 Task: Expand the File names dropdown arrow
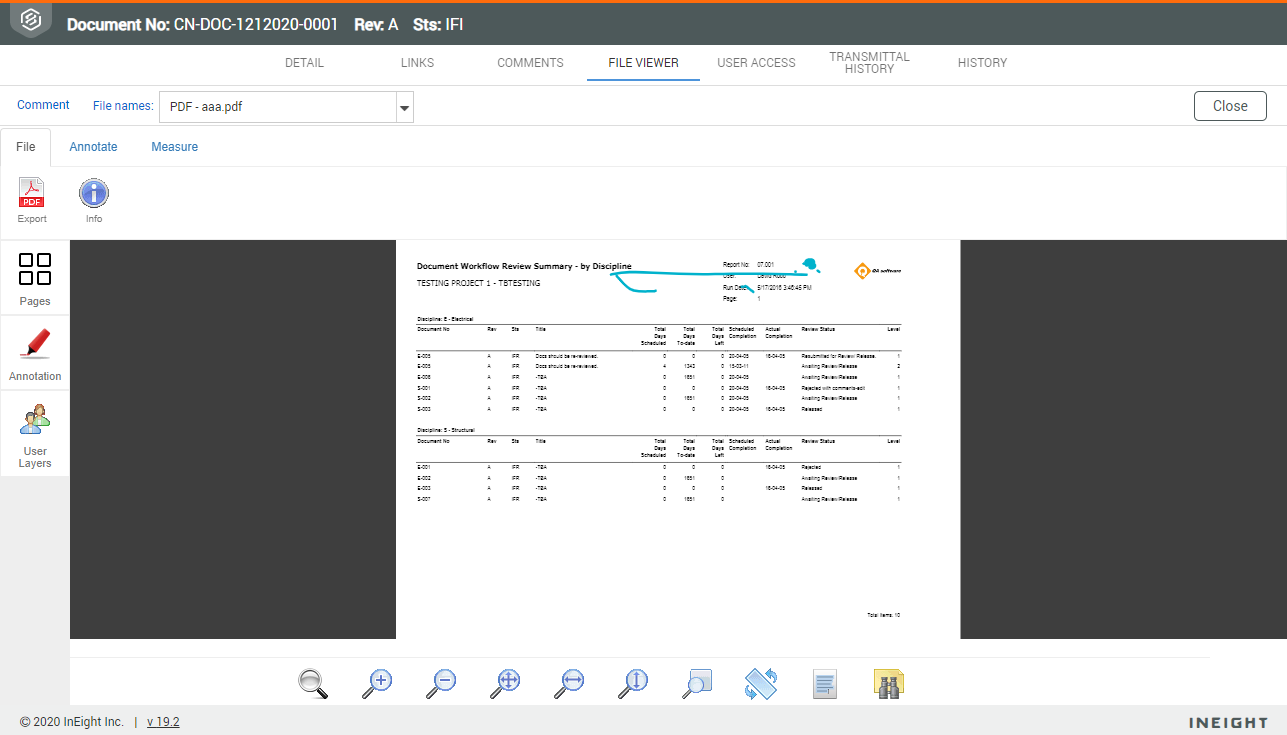[404, 107]
